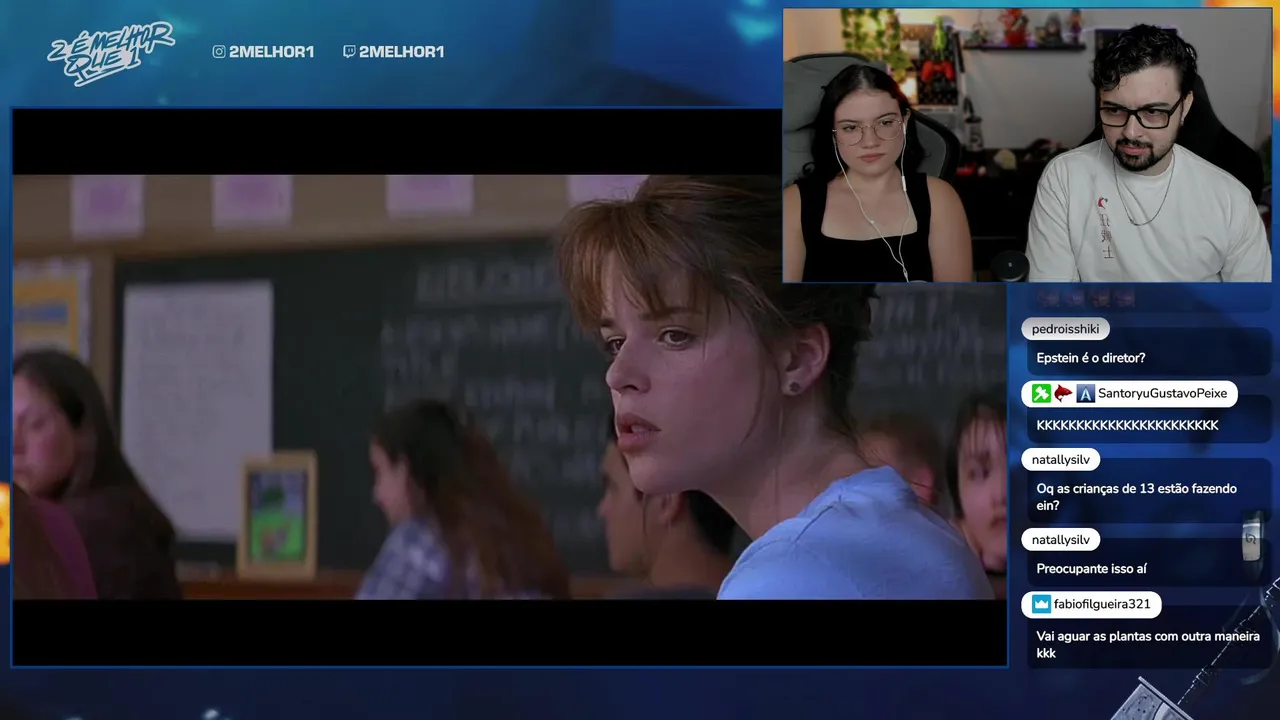Screen dimensions: 1280x720
Task: Click the movie video showing the classroom scene
Action: point(509,387)
